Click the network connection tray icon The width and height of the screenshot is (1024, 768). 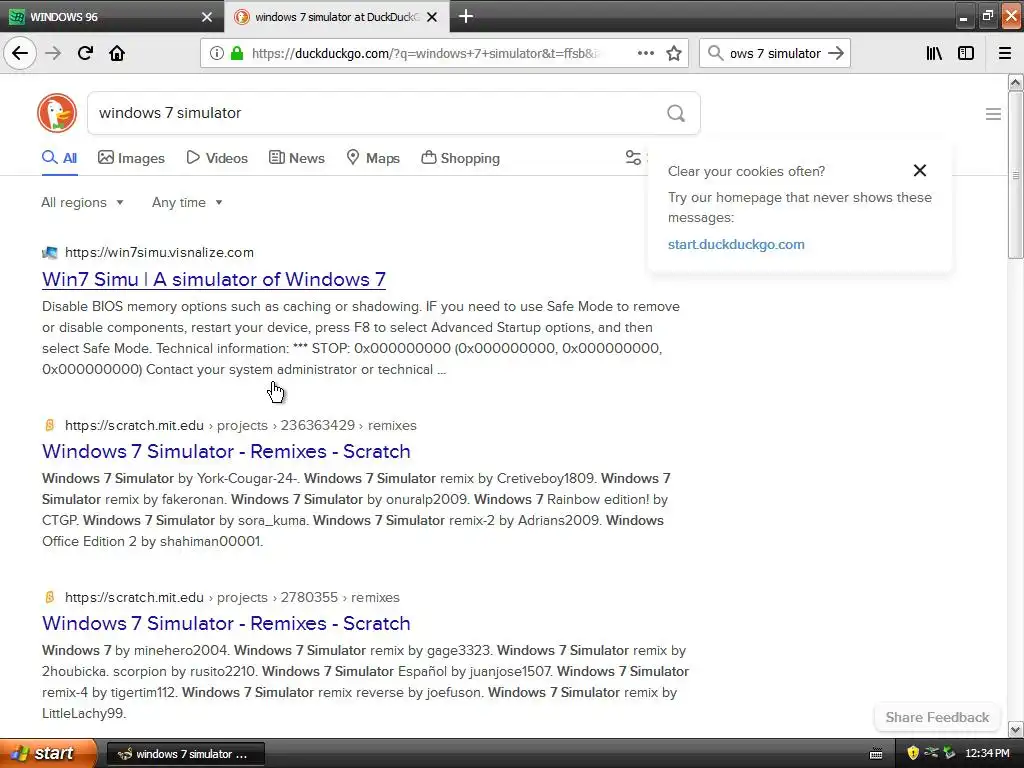(931, 753)
